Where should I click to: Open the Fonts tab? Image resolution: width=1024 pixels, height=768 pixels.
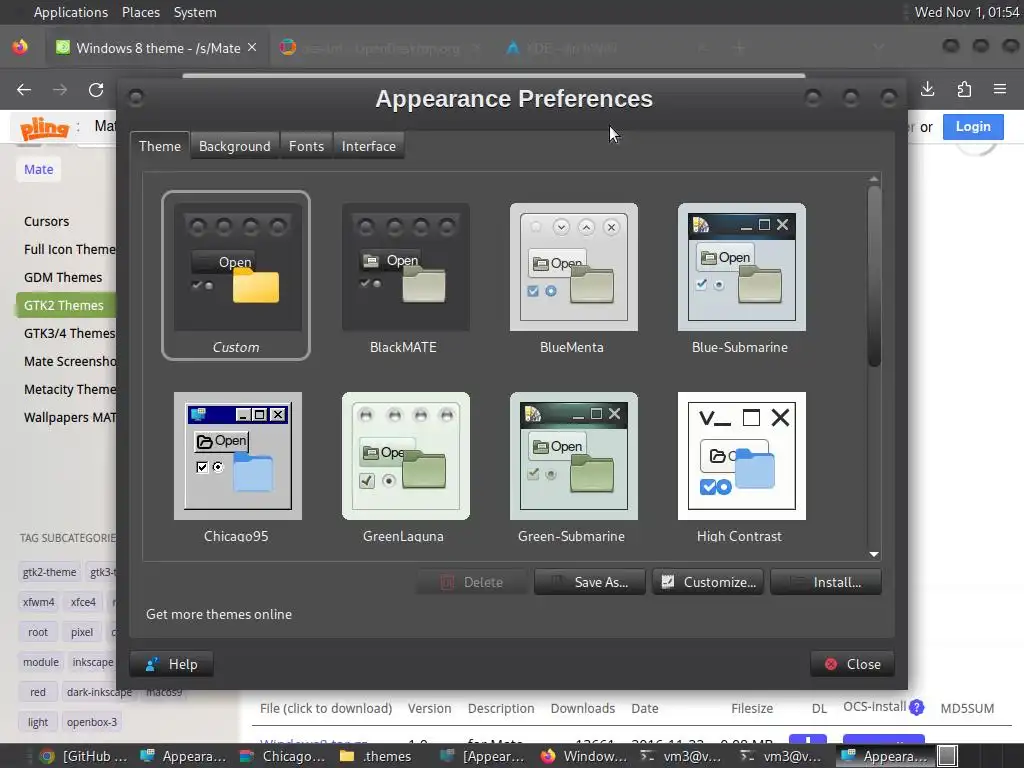pyautogui.click(x=306, y=146)
